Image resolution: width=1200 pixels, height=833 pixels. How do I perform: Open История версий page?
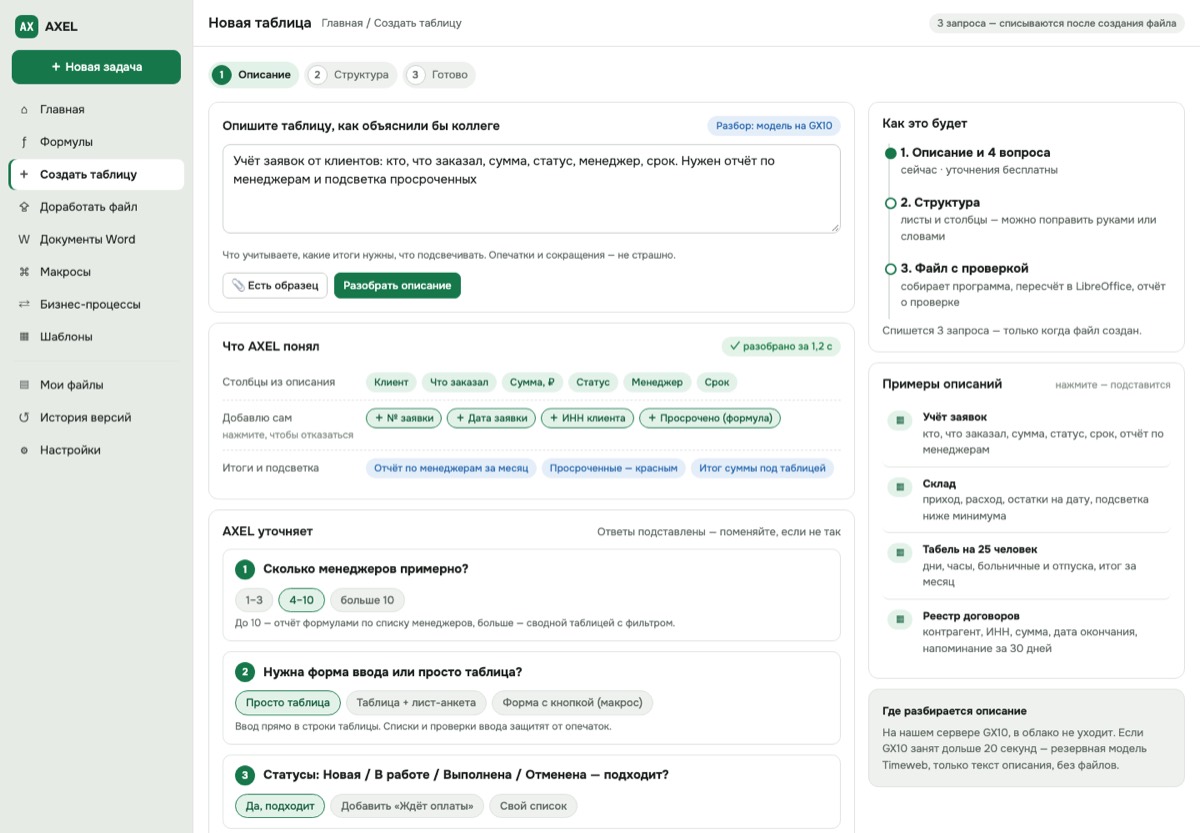coord(96,418)
